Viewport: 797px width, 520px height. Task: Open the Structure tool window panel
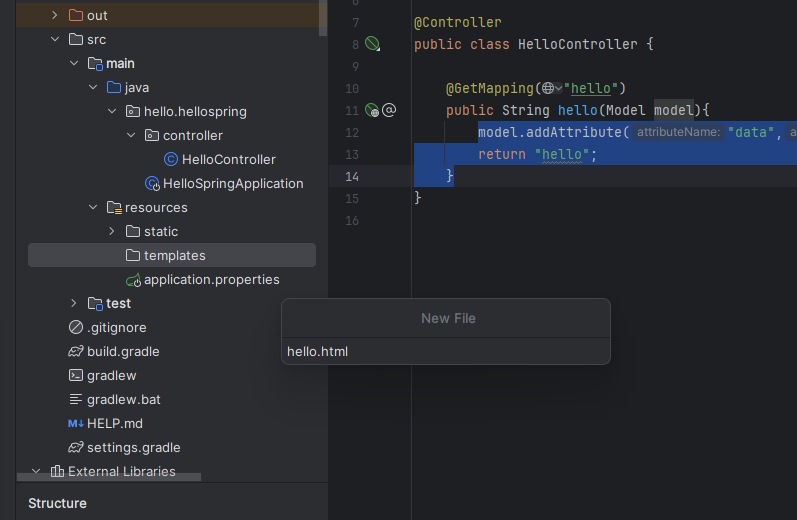pos(57,503)
